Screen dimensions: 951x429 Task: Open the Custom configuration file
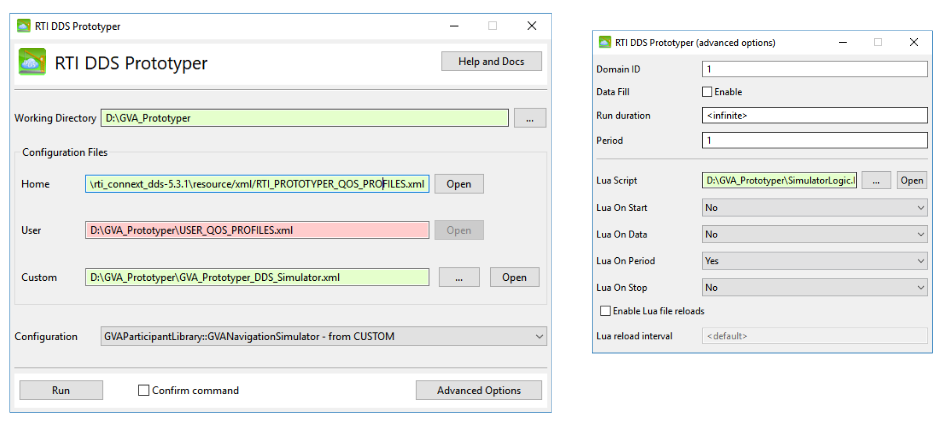(x=514, y=277)
